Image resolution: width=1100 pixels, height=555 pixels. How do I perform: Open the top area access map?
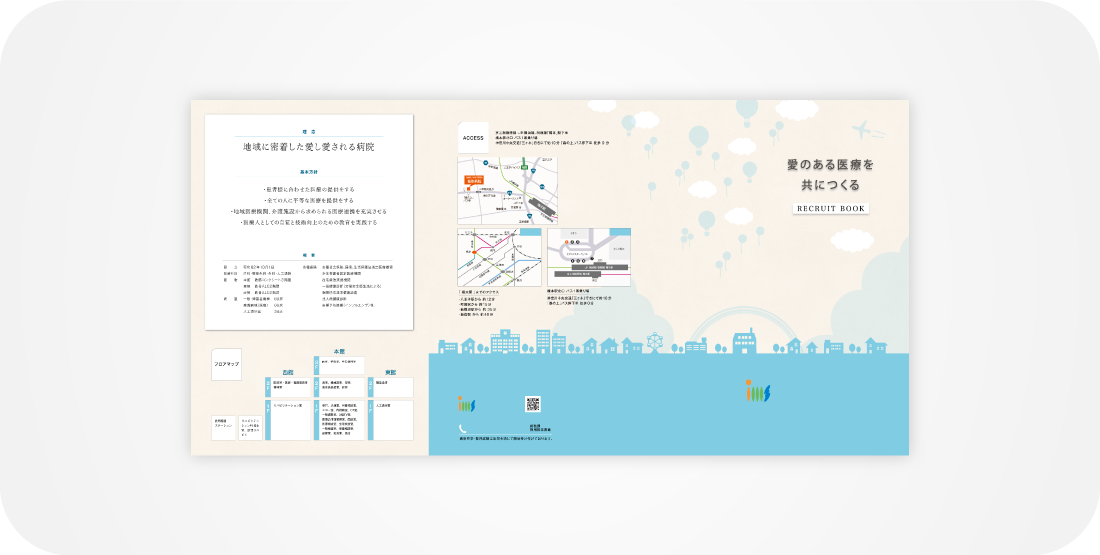tap(500, 189)
